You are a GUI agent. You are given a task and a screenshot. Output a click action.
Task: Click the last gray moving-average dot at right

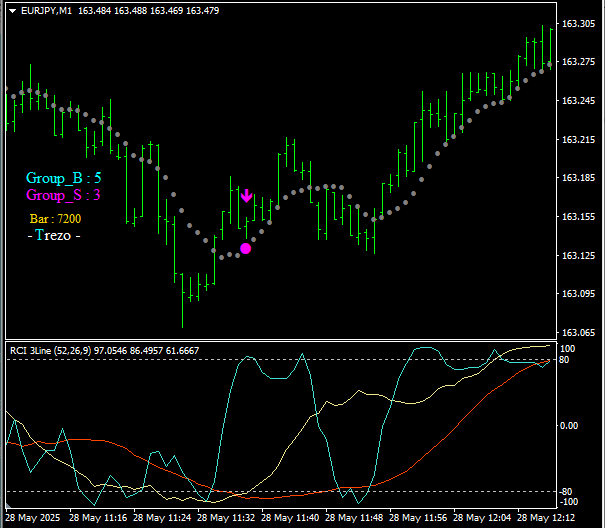[x=549, y=64]
